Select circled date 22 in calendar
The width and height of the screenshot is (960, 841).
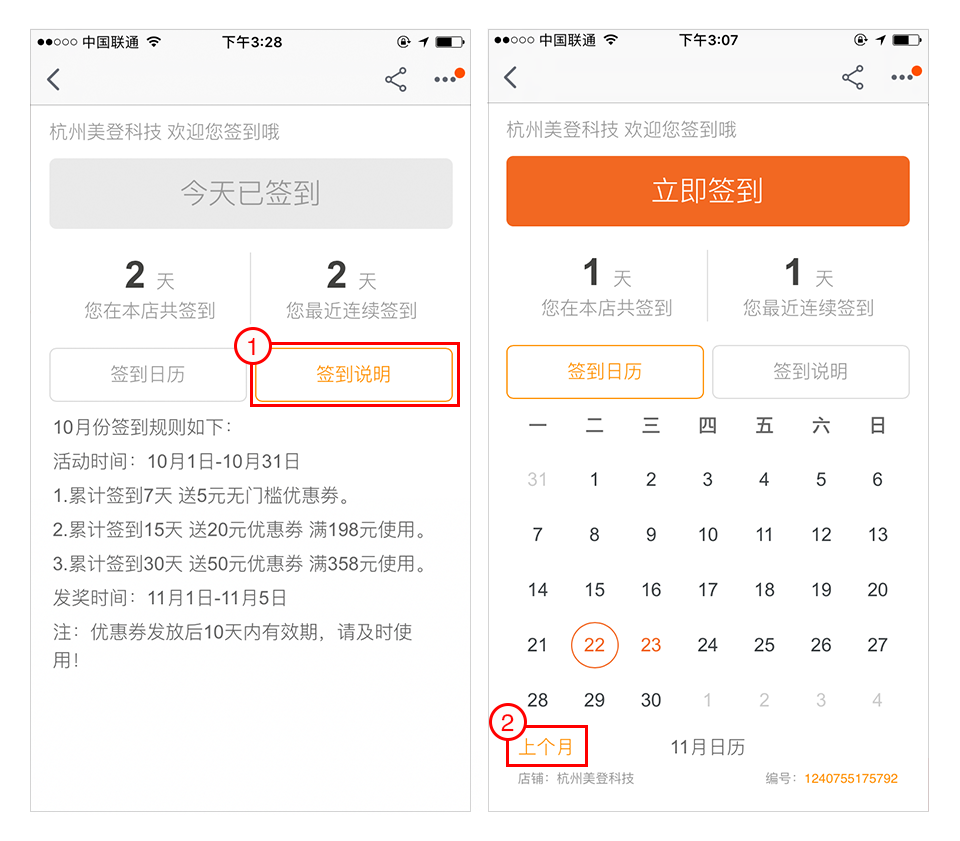pos(594,645)
